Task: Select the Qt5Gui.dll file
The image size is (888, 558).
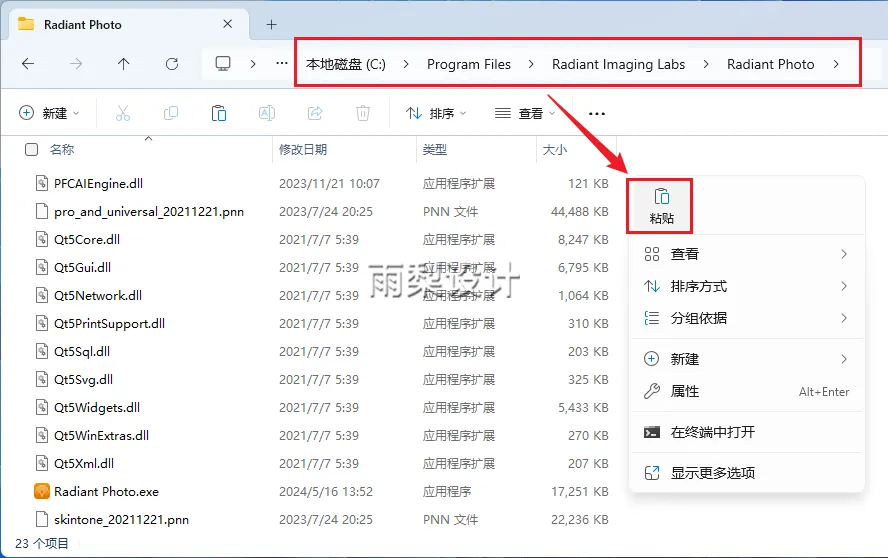Action: pyautogui.click(x=82, y=267)
